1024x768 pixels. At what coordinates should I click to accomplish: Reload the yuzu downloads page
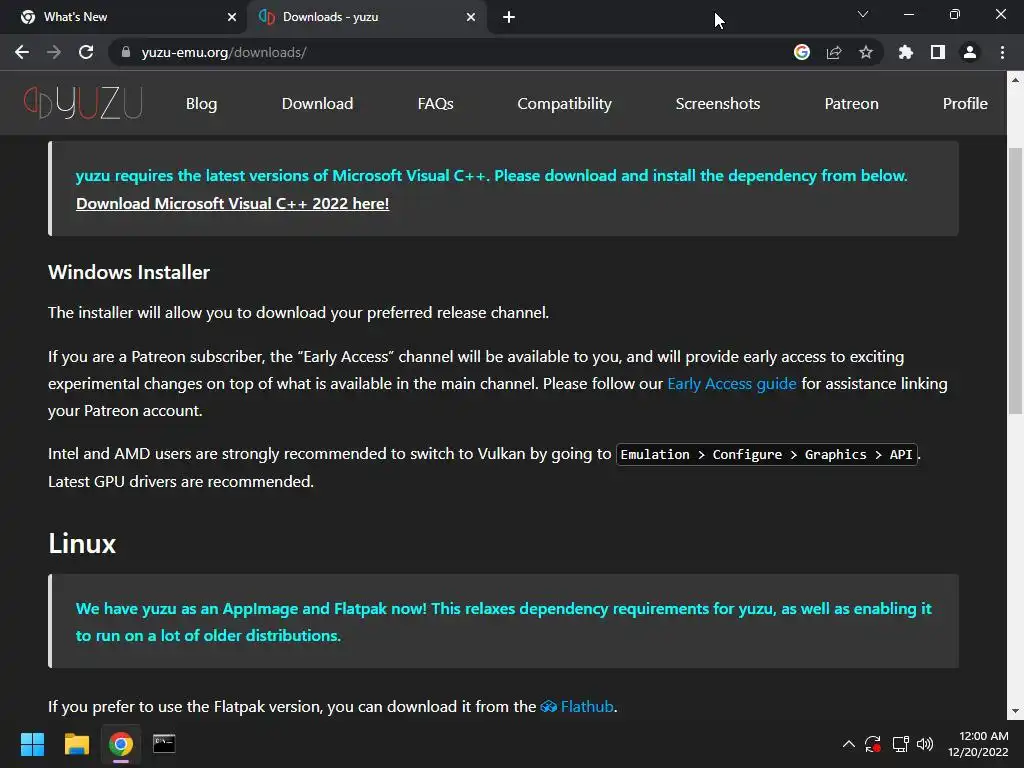click(86, 52)
